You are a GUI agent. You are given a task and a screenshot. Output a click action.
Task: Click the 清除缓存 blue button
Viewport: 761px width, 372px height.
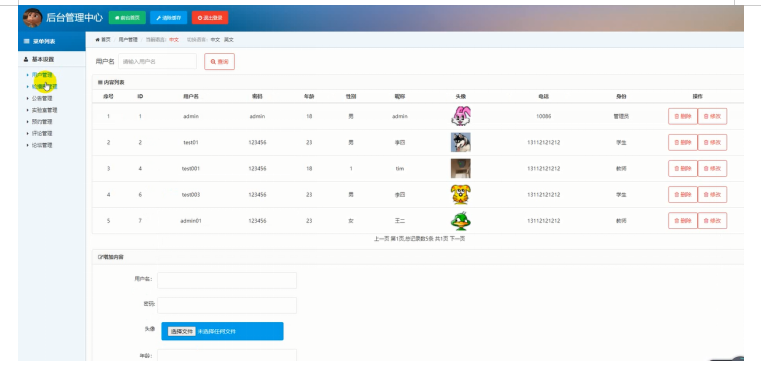[x=168, y=17]
